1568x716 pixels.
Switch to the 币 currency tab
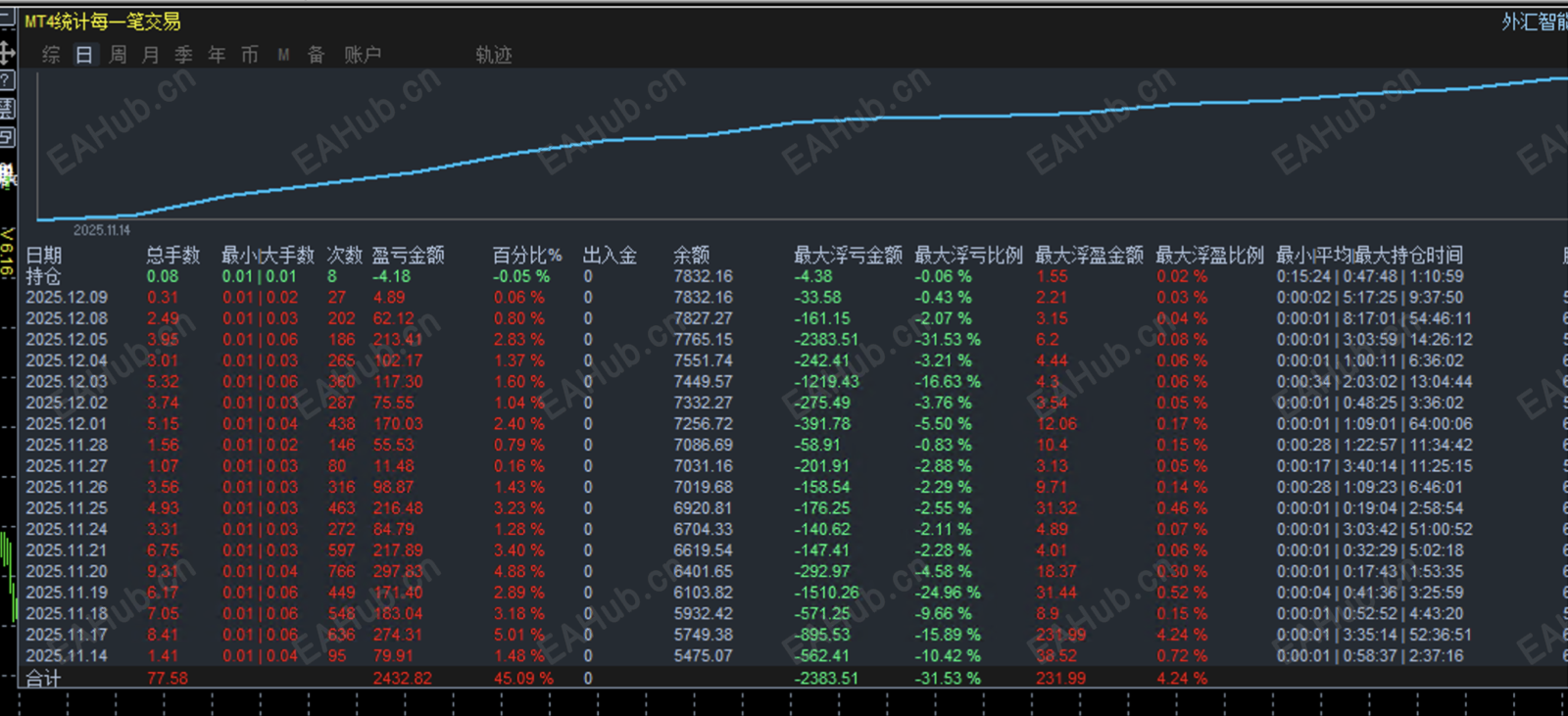click(x=250, y=55)
